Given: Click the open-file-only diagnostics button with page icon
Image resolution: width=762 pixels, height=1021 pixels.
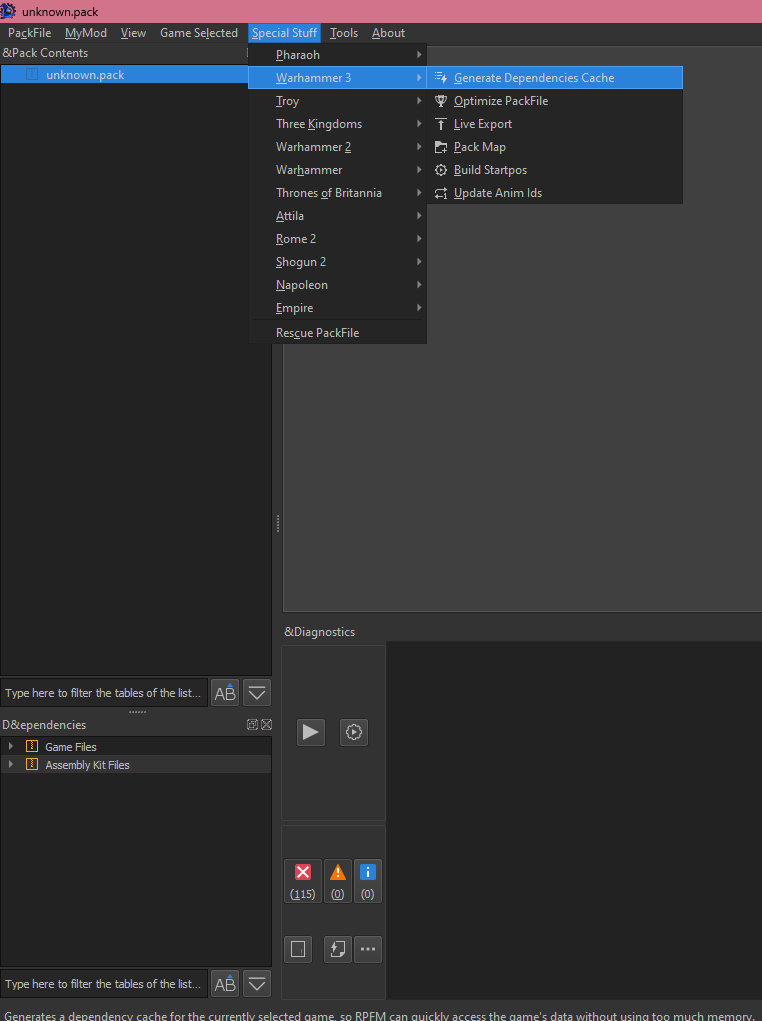Looking at the screenshot, I should 298,949.
